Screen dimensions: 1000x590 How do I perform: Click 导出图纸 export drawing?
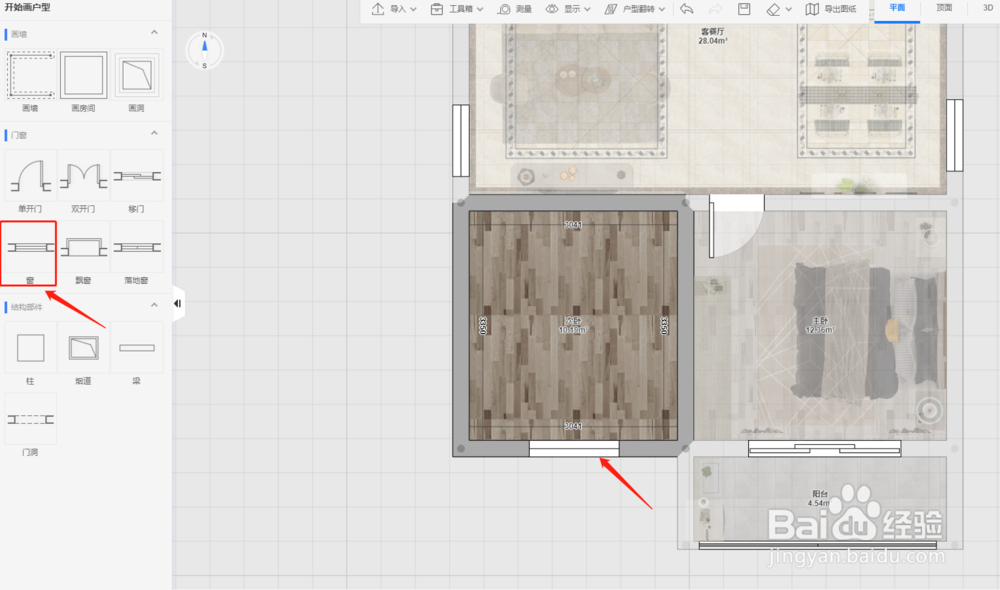[x=830, y=9]
